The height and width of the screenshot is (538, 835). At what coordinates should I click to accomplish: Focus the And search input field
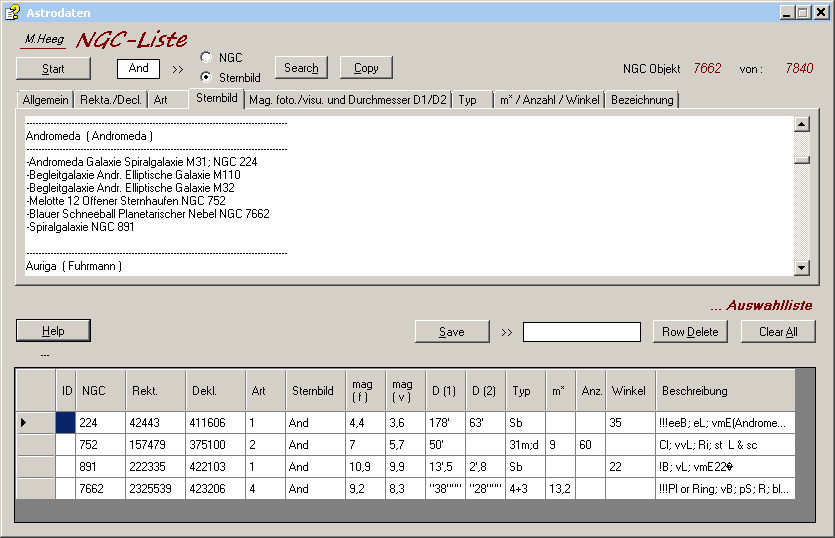pyautogui.click(x=138, y=68)
